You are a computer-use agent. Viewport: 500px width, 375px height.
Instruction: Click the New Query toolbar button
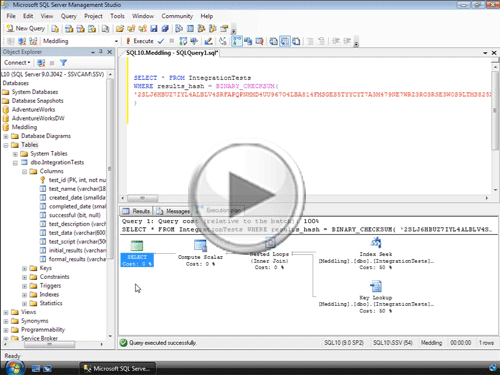click(x=26, y=29)
